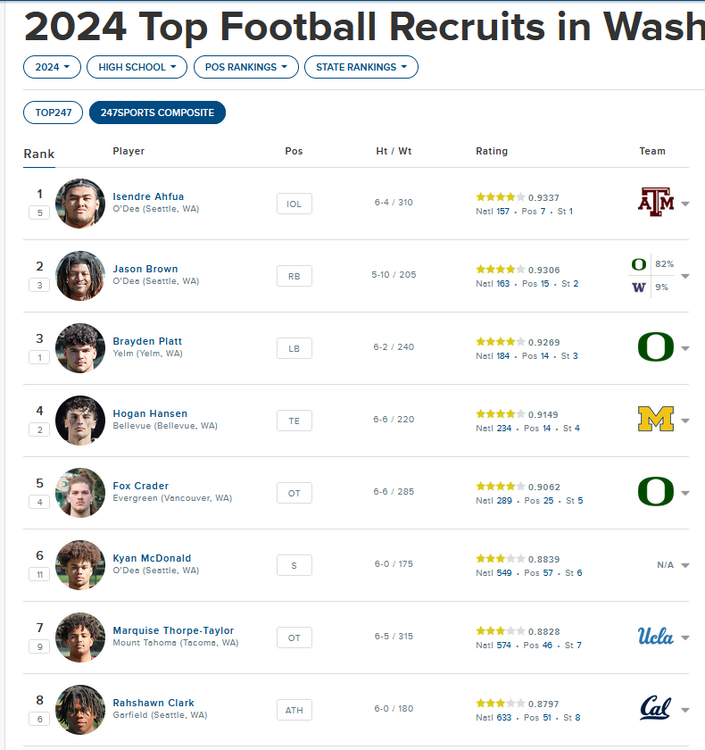The width and height of the screenshot is (705, 750).
Task: Open Hogan Hansen's player profile link
Action: tap(150, 413)
